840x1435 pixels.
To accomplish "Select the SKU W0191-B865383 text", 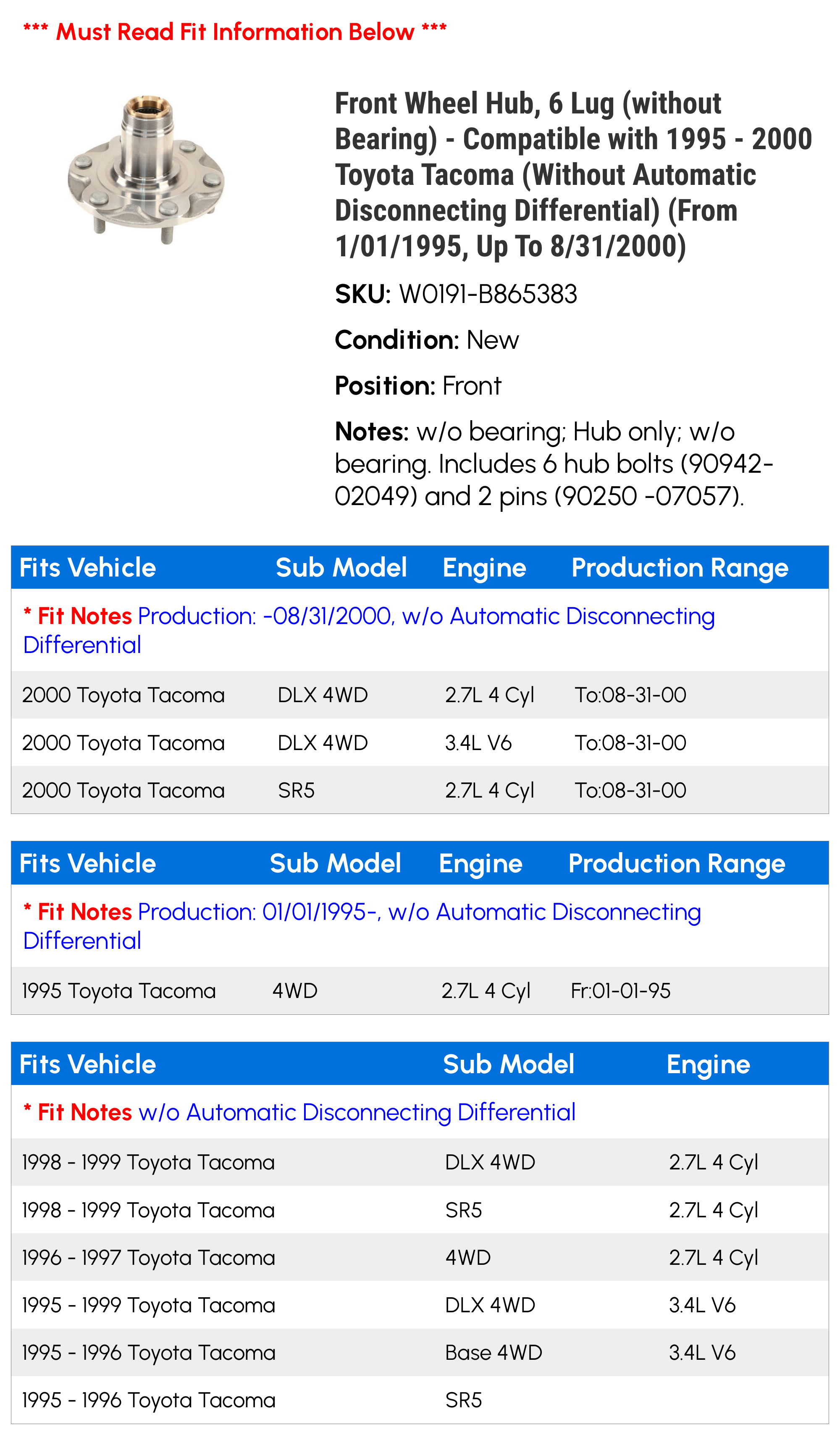I will pos(456,295).
